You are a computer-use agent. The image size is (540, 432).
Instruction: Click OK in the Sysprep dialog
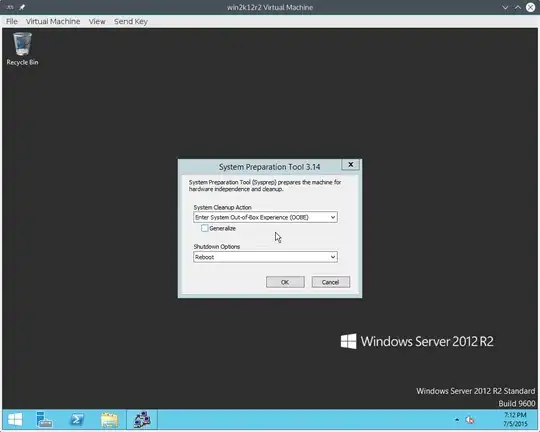pyautogui.click(x=285, y=282)
